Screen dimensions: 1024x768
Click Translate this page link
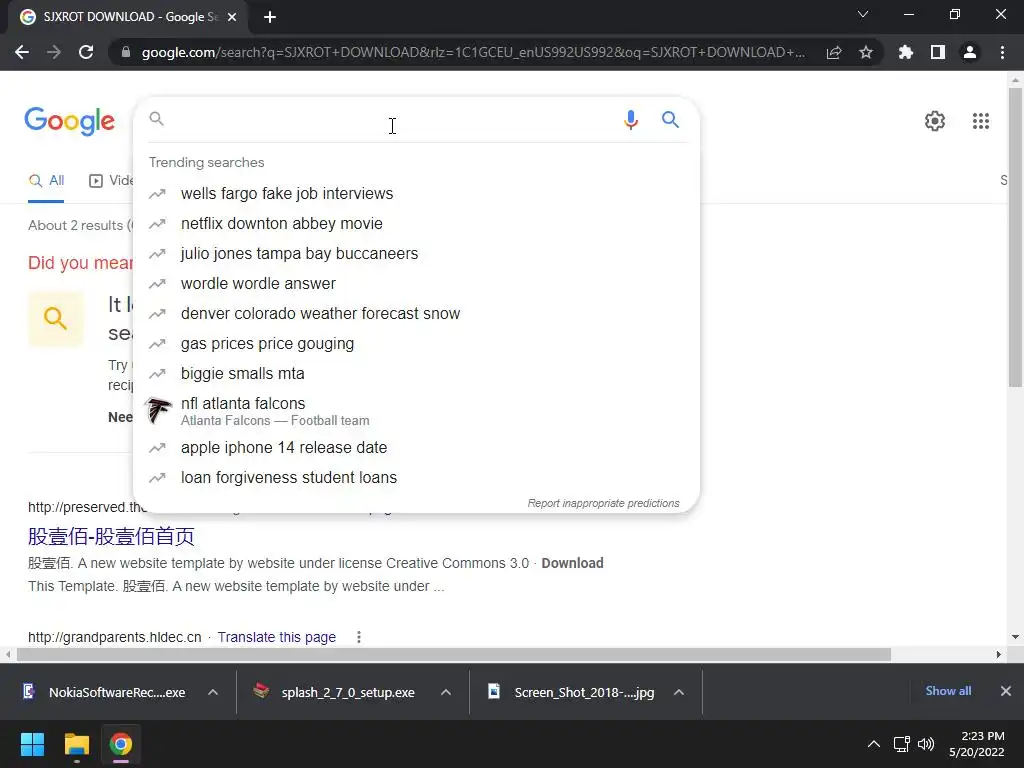276,637
